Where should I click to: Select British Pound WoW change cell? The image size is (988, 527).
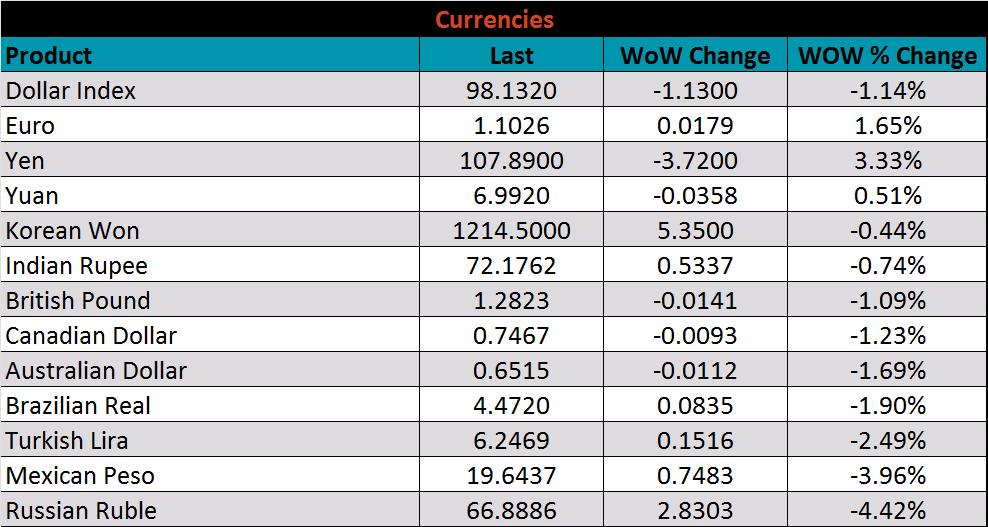tap(695, 301)
